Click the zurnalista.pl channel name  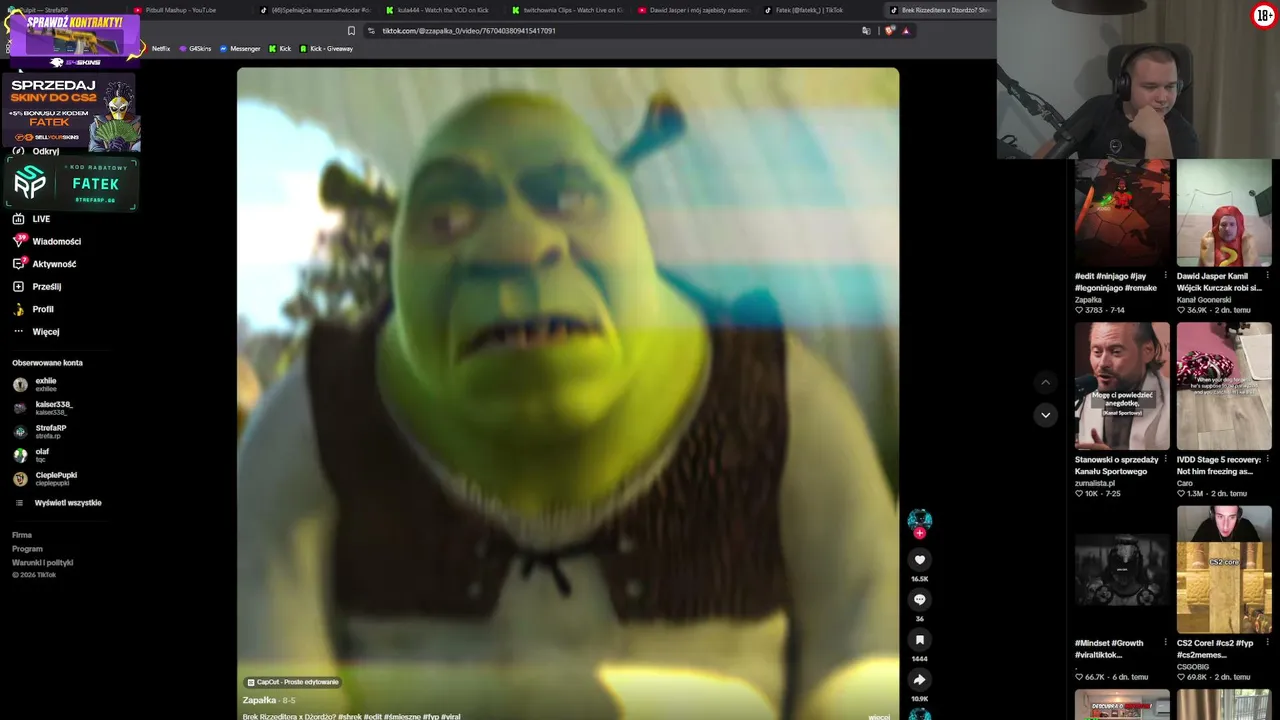pyautogui.click(x=1095, y=483)
